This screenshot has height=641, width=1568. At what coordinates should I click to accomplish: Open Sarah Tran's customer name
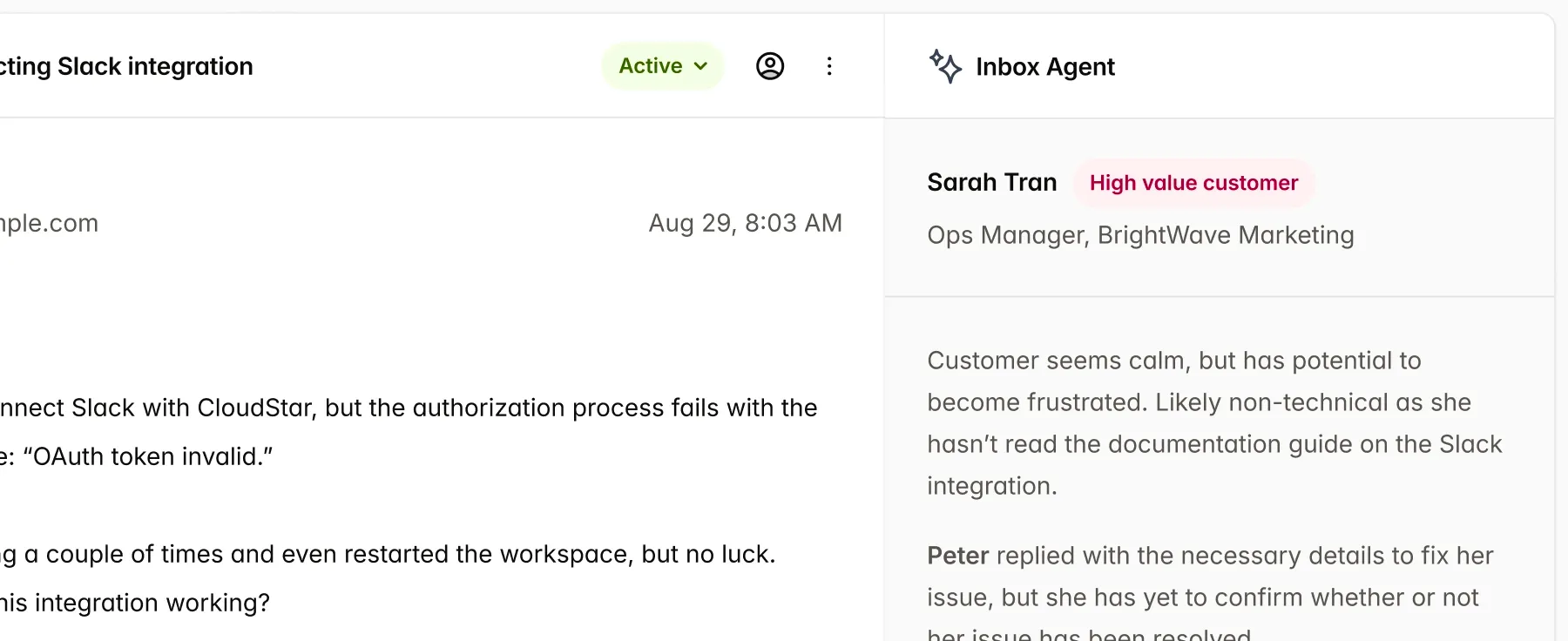pos(991,182)
